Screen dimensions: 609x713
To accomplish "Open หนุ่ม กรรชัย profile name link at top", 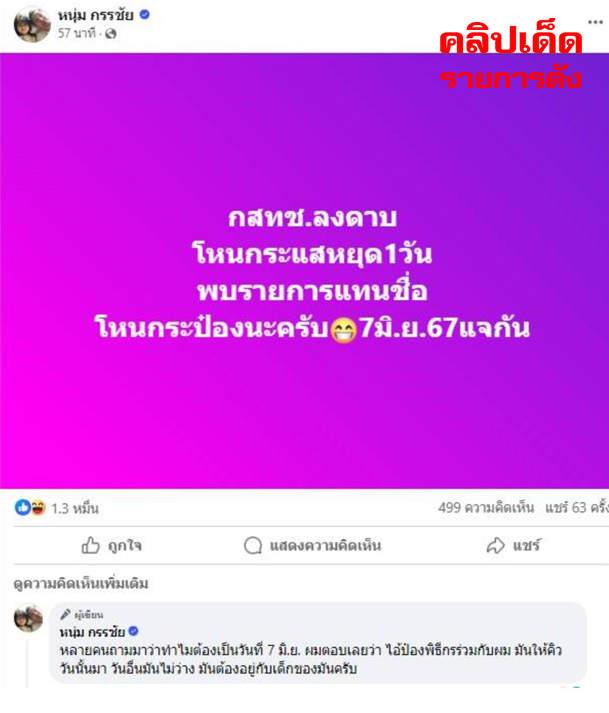I will 96,15.
